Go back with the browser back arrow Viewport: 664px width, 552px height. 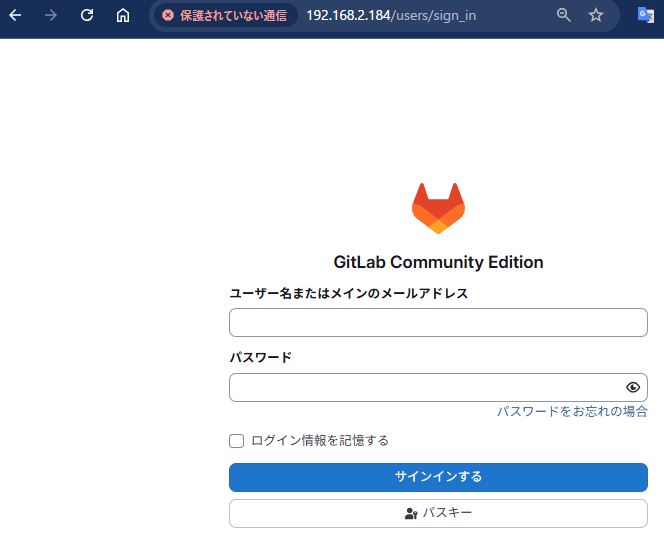tap(15, 16)
